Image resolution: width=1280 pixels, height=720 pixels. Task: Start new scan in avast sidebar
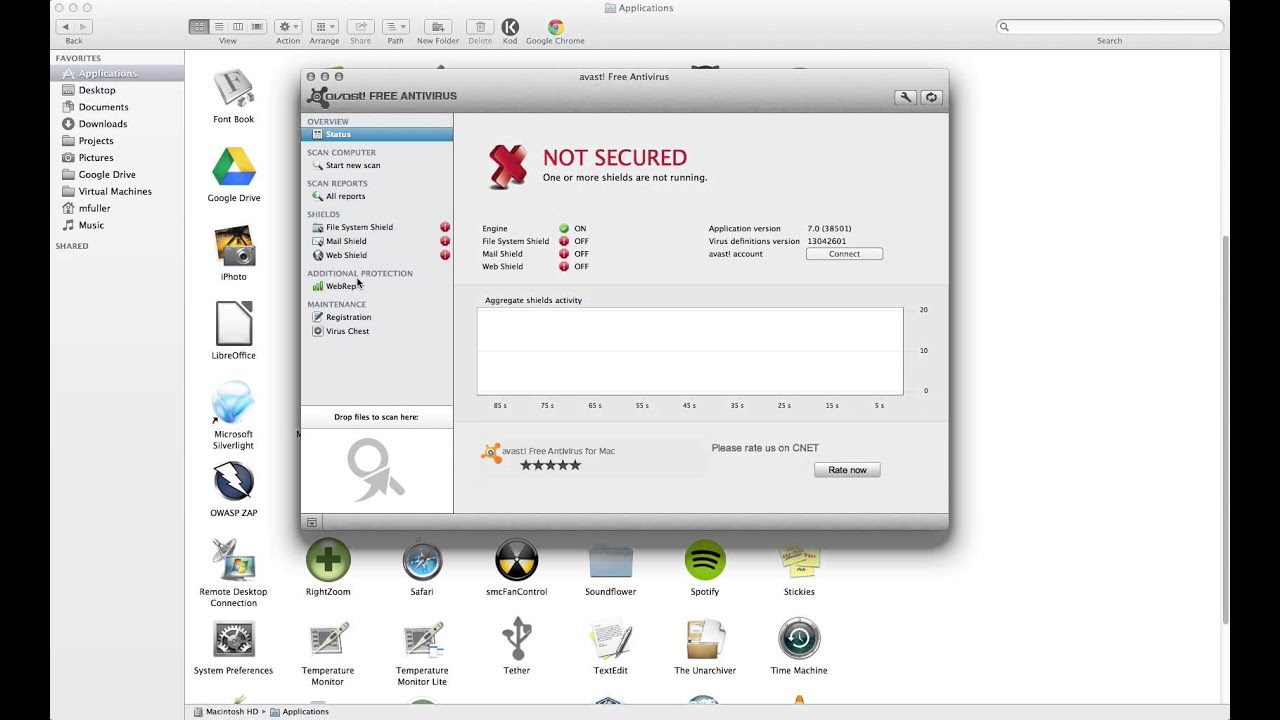(x=352, y=165)
